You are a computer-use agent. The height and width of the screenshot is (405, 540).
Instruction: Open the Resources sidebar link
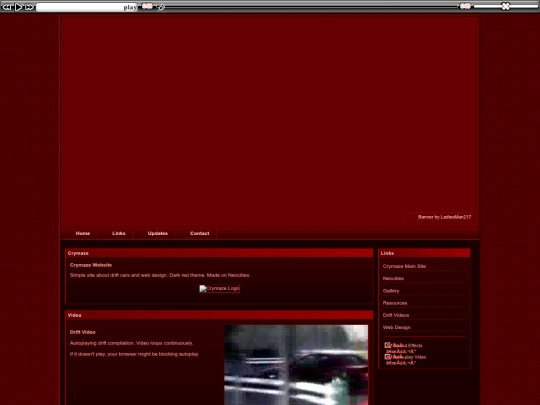395,303
